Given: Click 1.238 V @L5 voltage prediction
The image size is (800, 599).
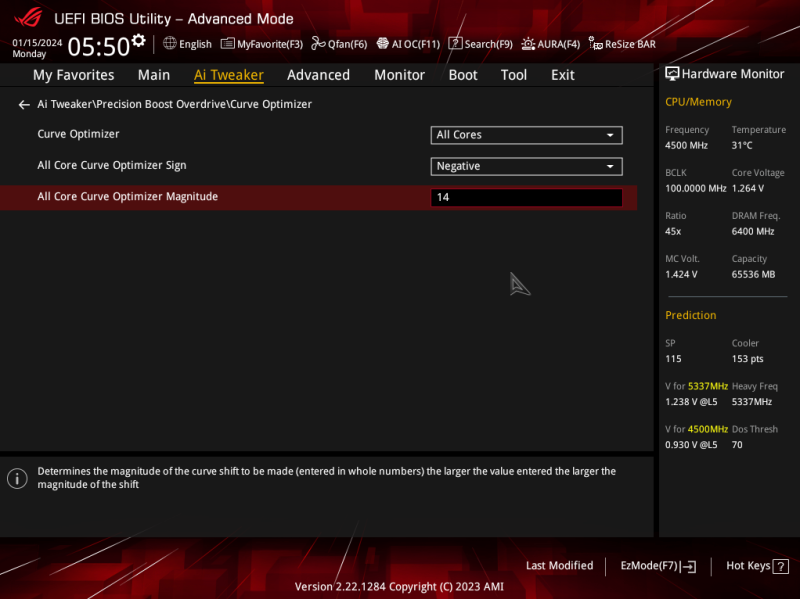Looking at the screenshot, I should (x=691, y=402).
